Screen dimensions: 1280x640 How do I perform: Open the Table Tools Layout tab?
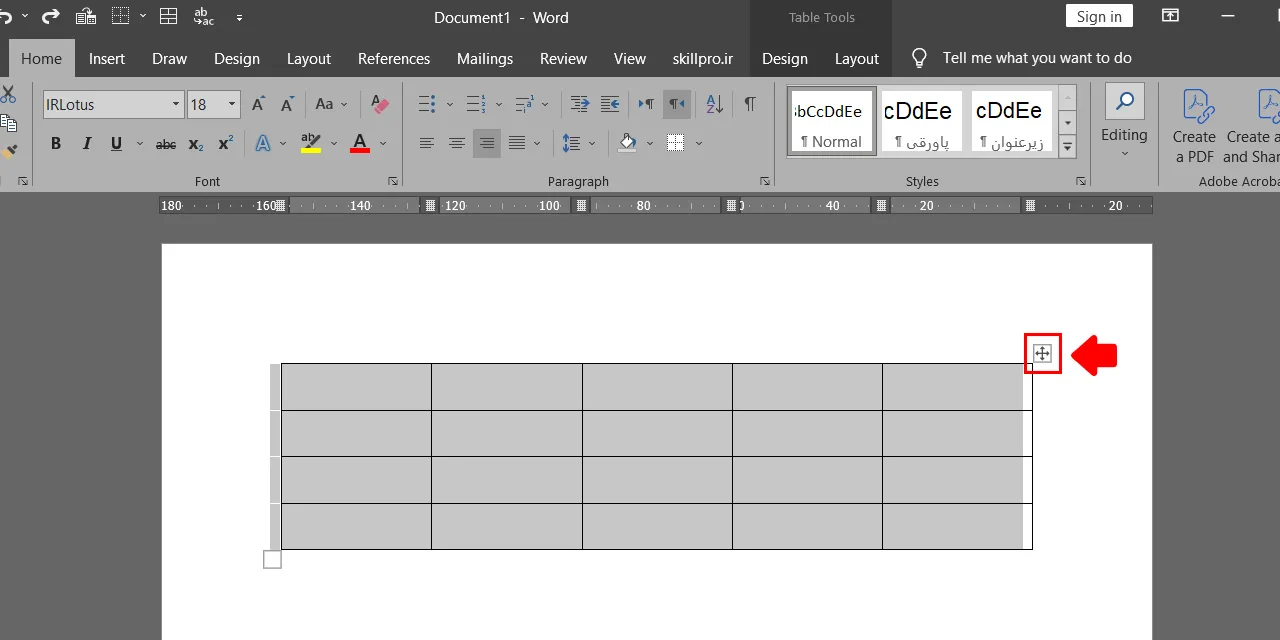point(857,58)
